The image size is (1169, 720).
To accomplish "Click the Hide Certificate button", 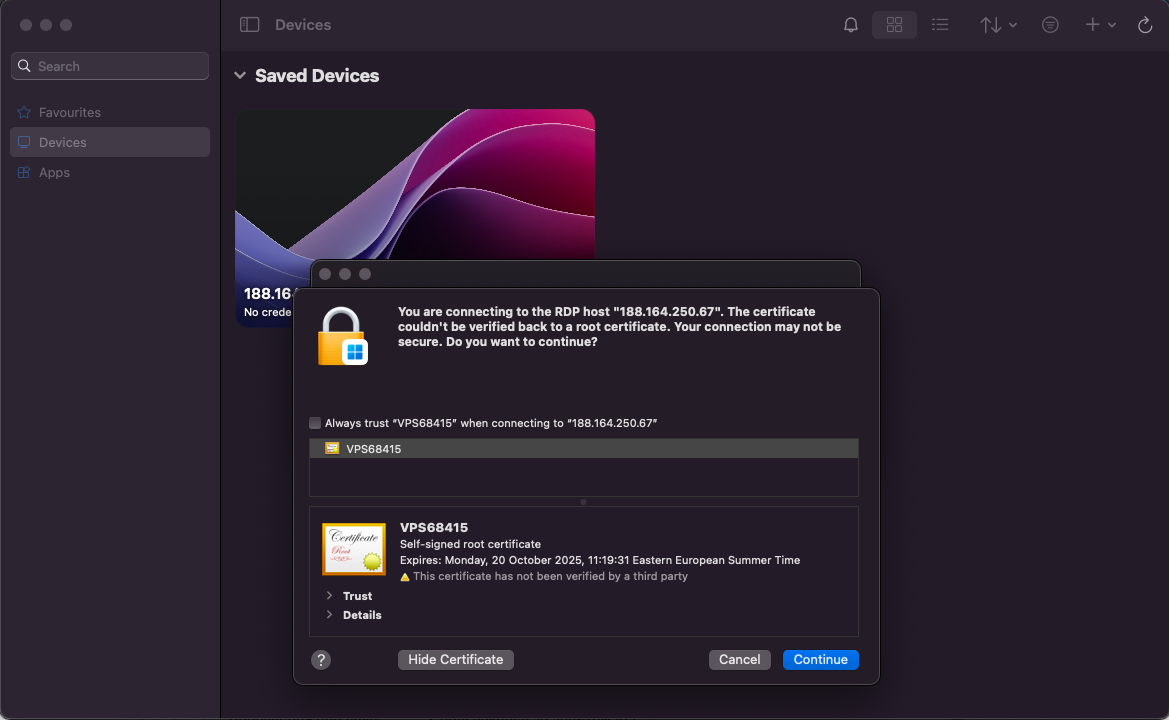I will click(x=456, y=660).
